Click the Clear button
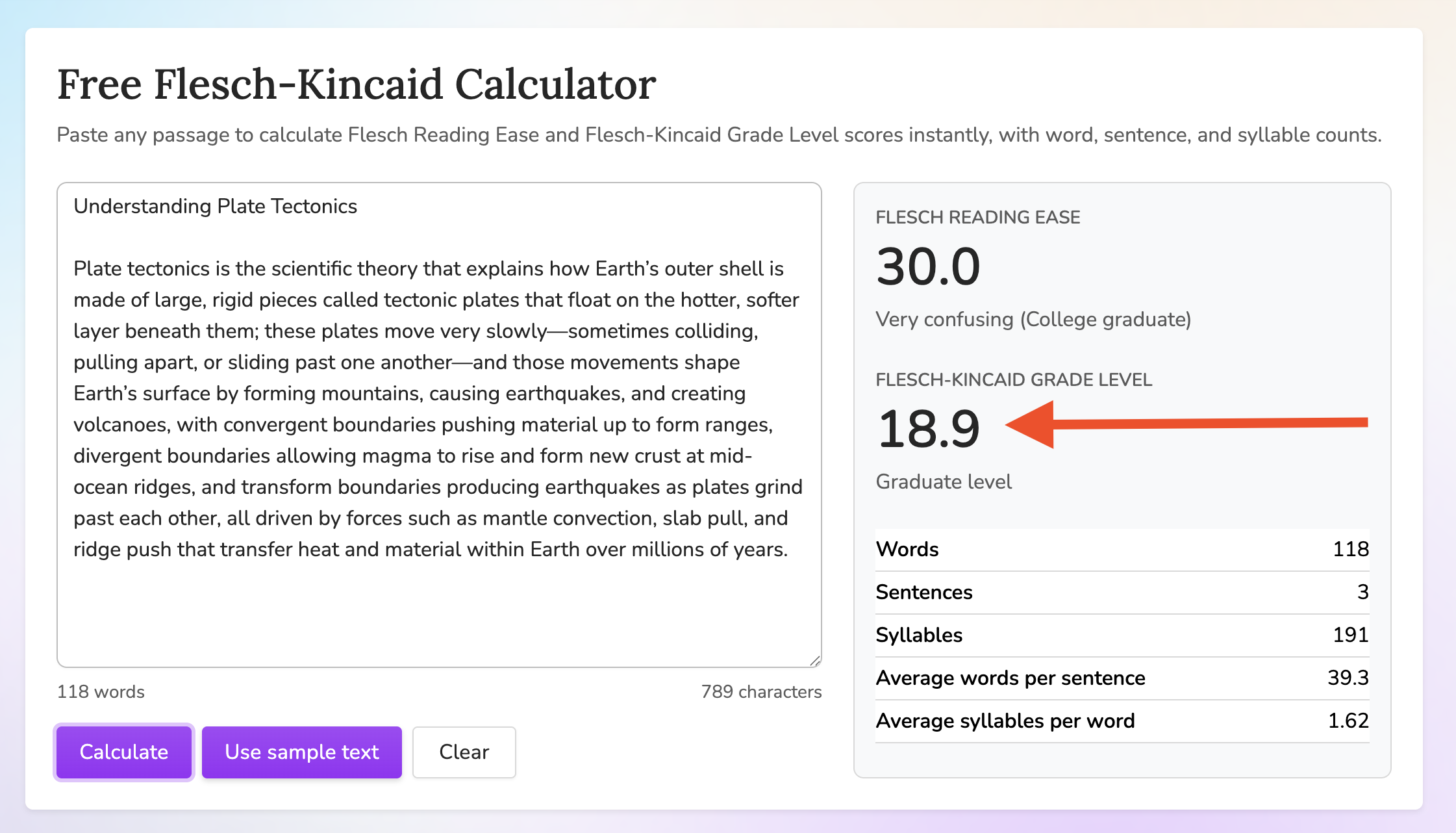 click(x=464, y=752)
